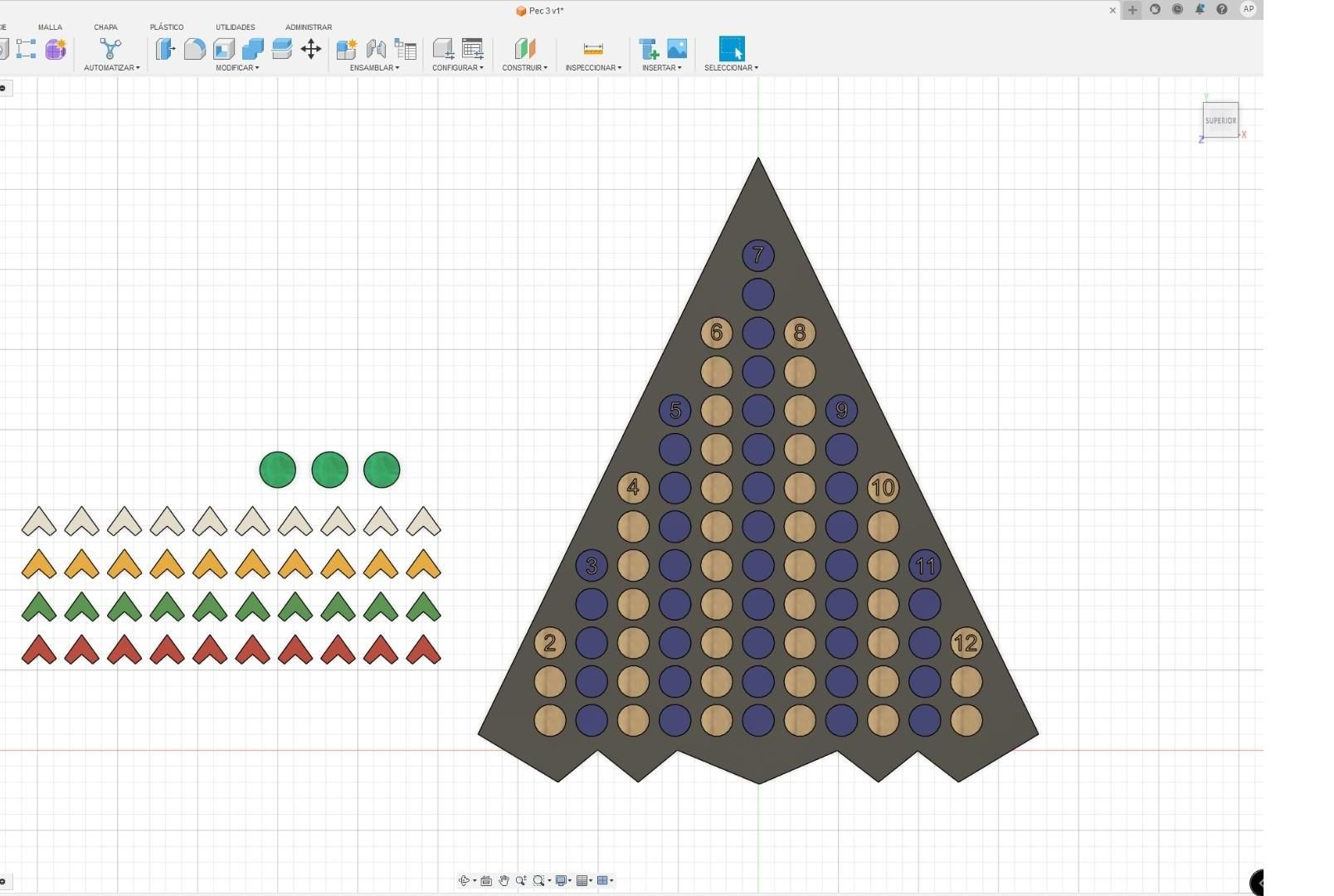This screenshot has height=896, width=1334.
Task: Open a new design tab with plus
Action: (1132, 10)
